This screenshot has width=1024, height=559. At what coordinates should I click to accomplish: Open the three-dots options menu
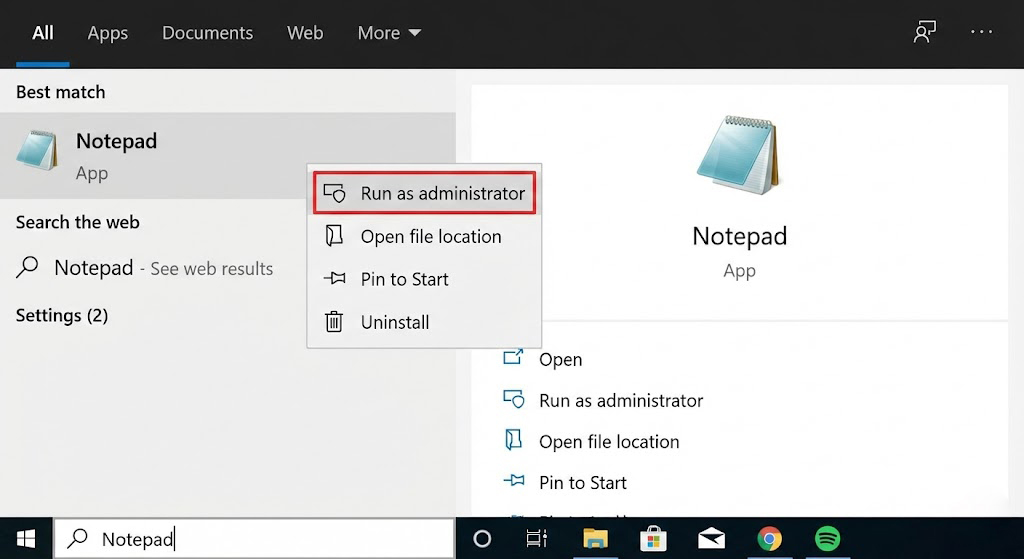pyautogui.click(x=981, y=33)
